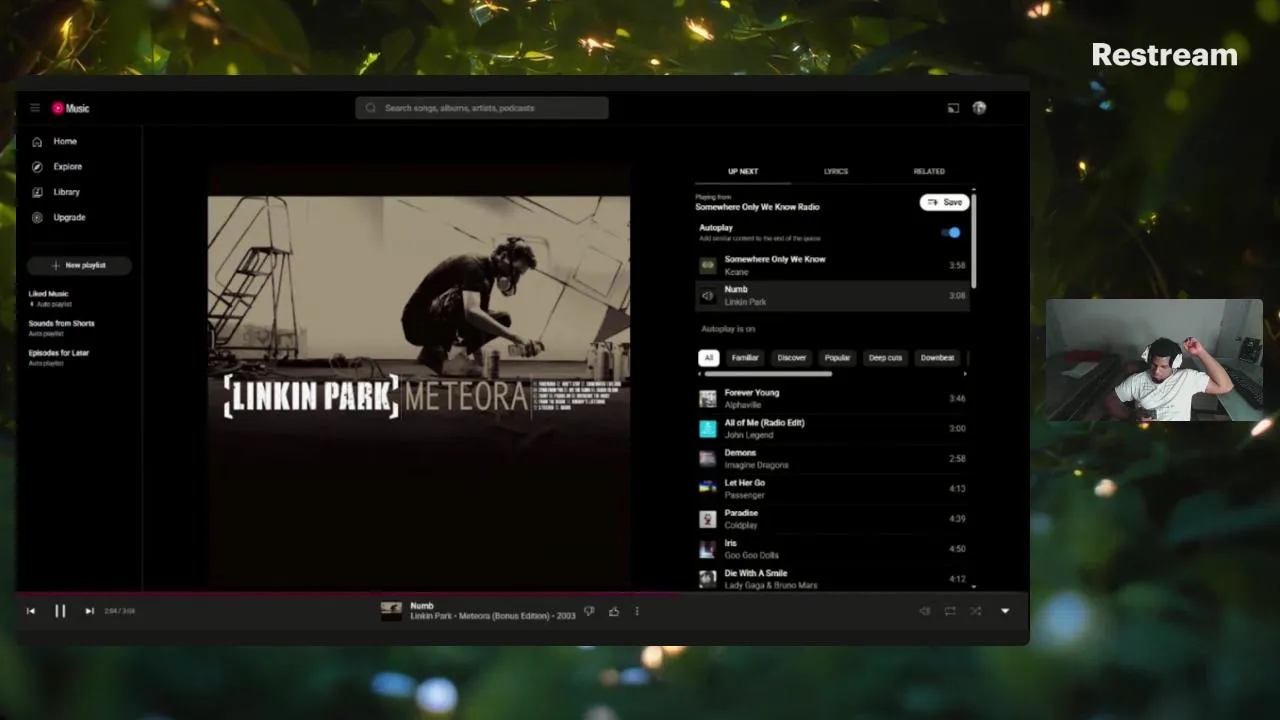Click the filter chips horizontal scrollbar
Viewport: 1280px width, 720px height.
point(768,374)
